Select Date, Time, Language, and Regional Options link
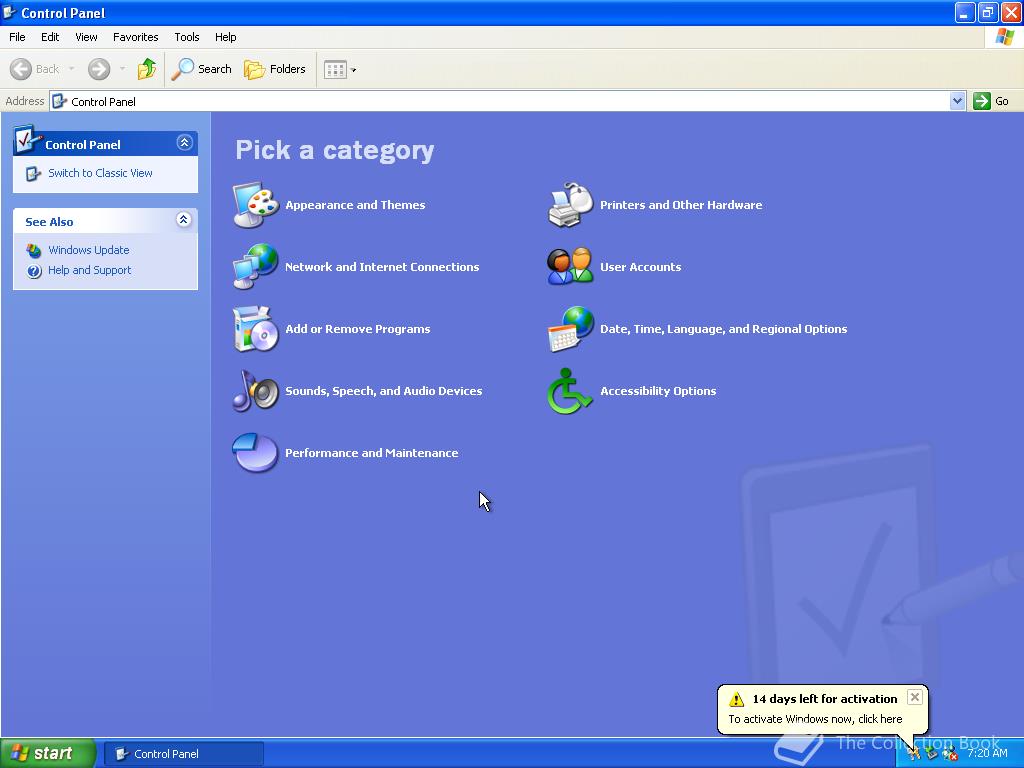The width and height of the screenshot is (1024, 768). [724, 329]
